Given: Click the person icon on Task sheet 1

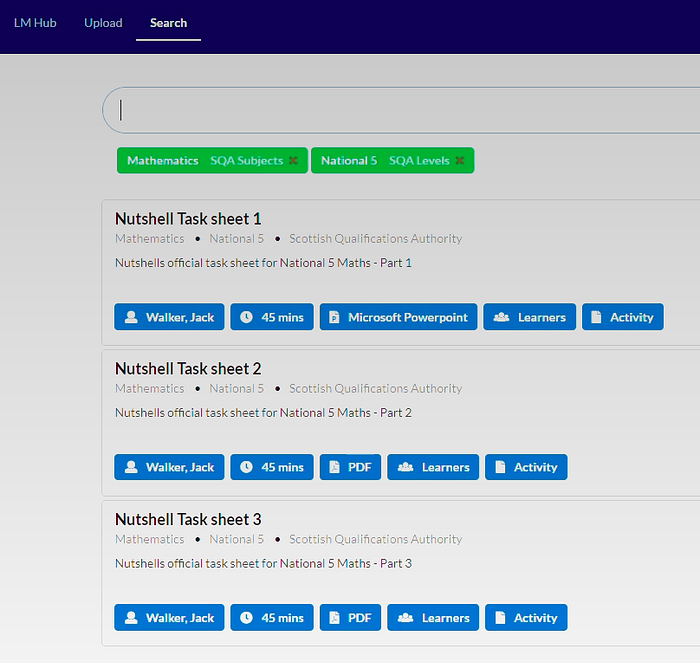Looking at the screenshot, I should point(131,317).
